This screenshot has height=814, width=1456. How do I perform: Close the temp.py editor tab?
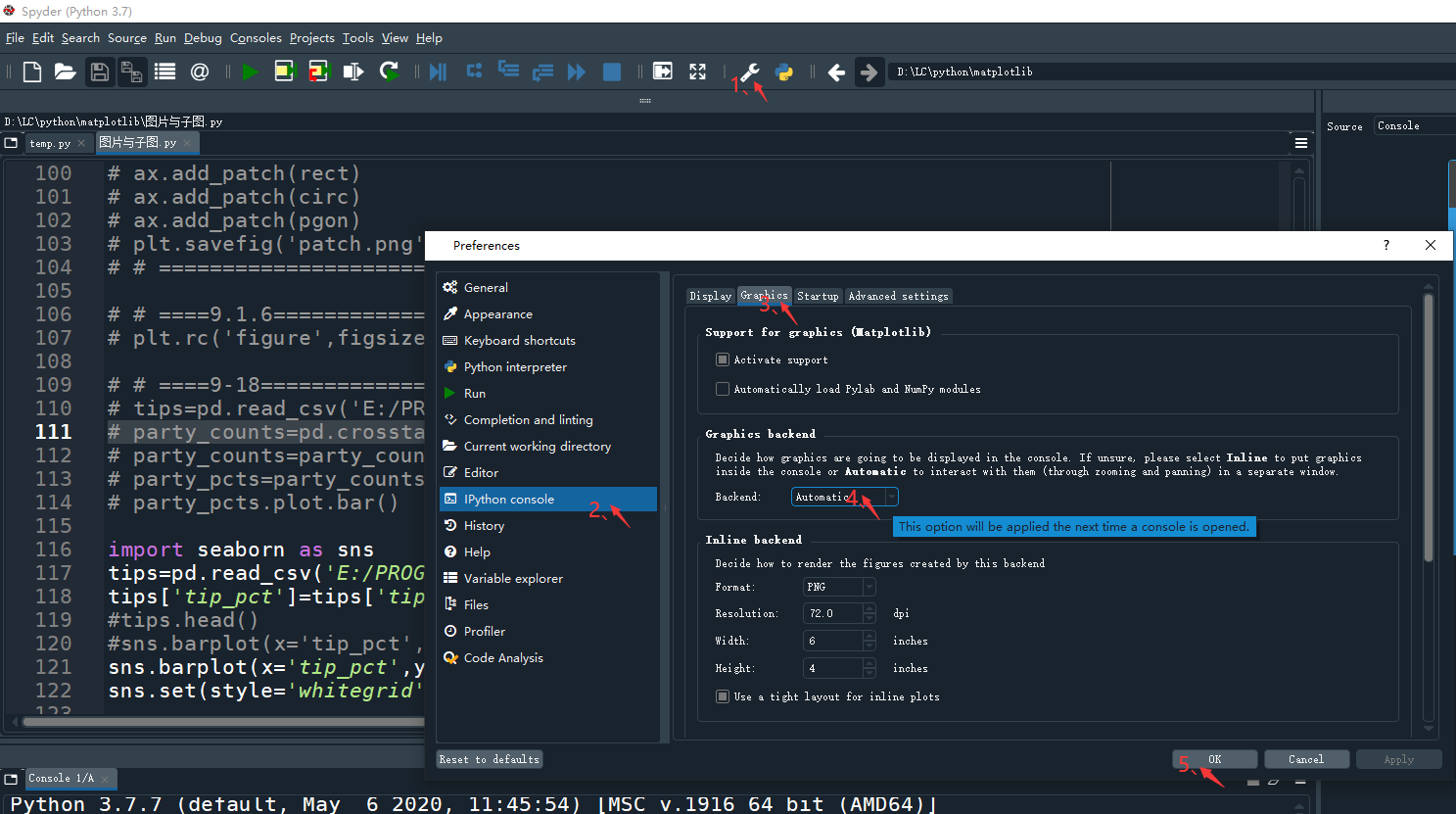pyautogui.click(x=81, y=143)
